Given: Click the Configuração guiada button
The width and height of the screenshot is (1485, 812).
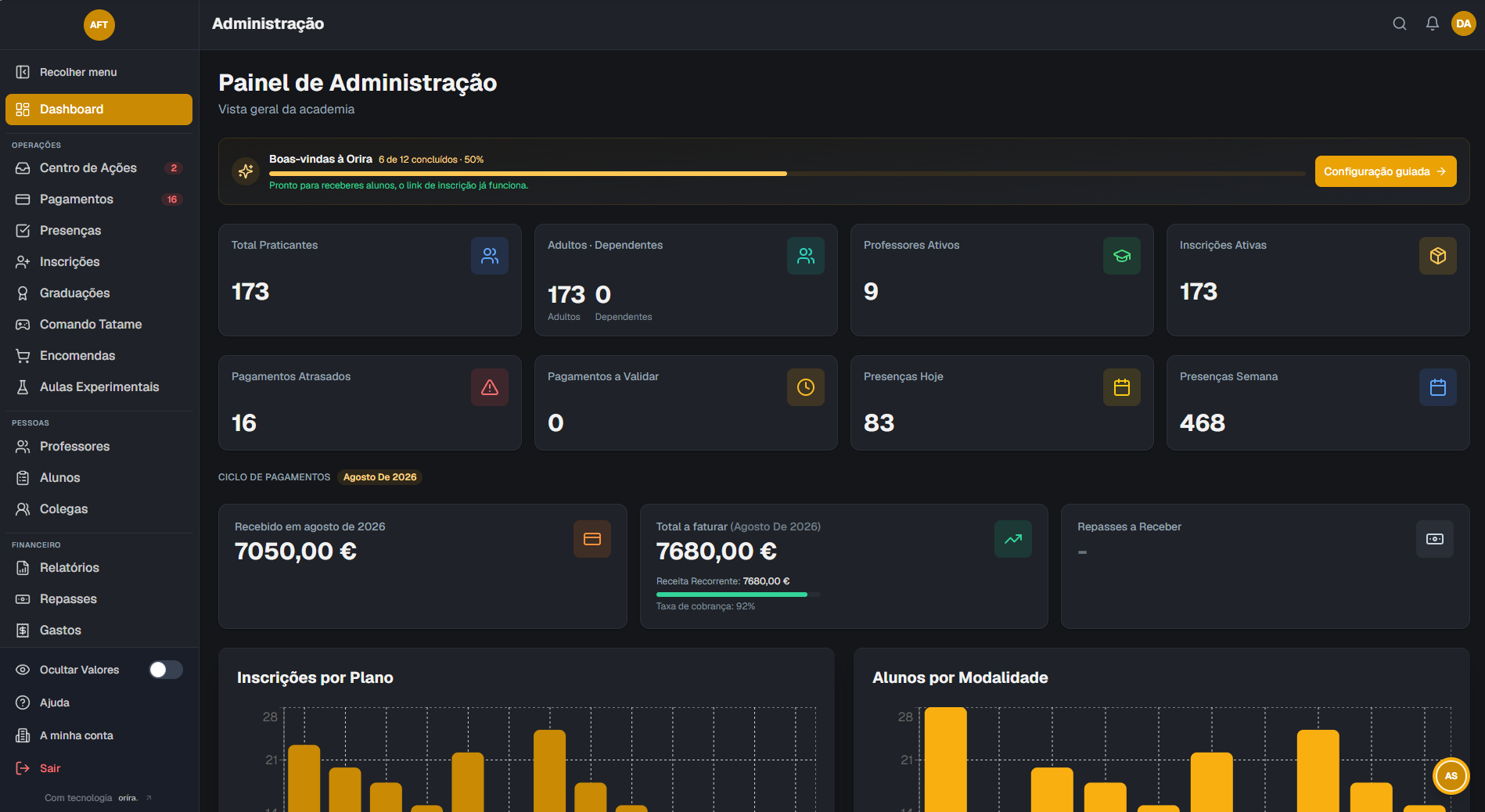Looking at the screenshot, I should [x=1386, y=171].
